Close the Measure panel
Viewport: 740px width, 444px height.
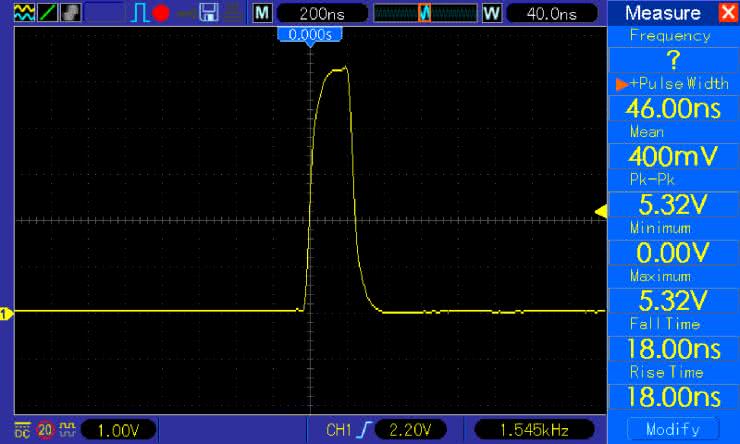[726, 13]
